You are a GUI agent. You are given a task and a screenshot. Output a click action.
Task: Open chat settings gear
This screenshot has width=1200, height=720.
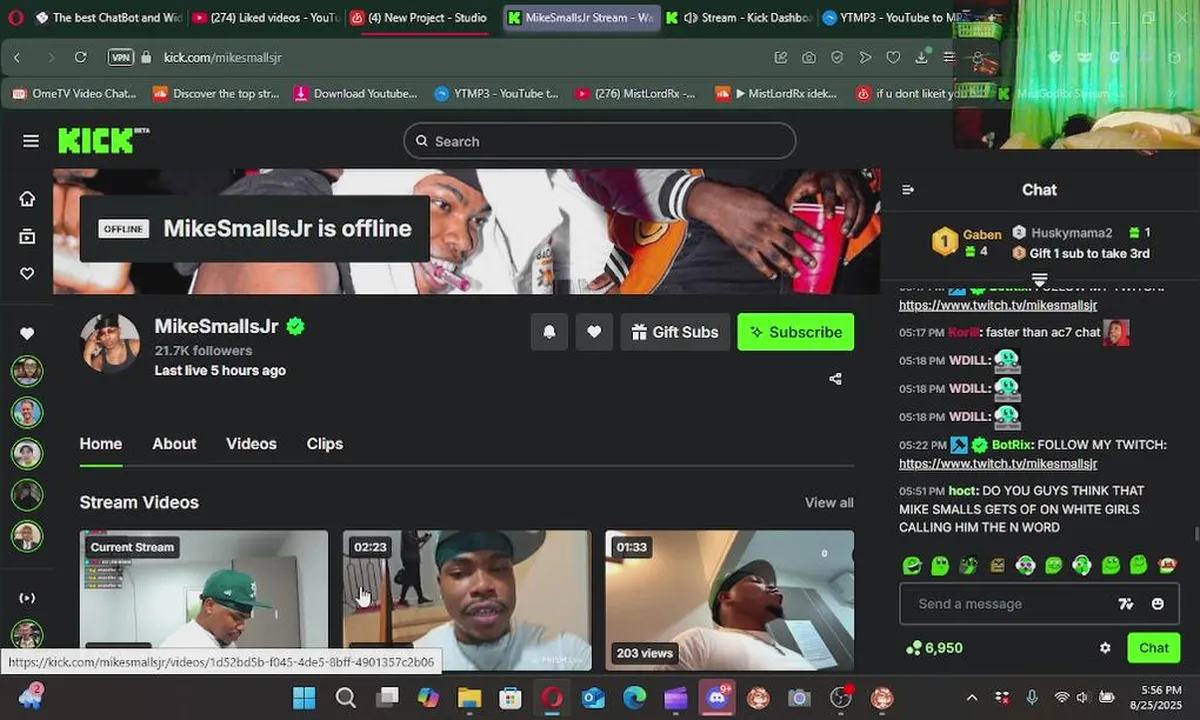coord(1105,648)
